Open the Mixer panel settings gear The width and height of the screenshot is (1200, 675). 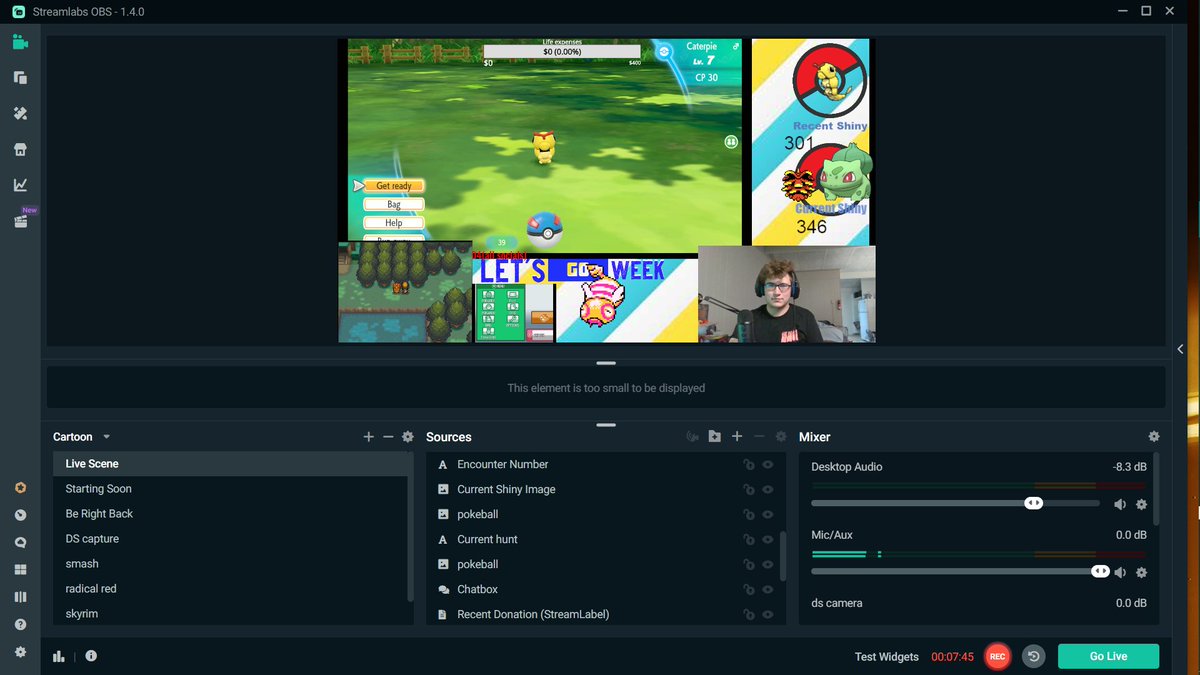point(1154,436)
